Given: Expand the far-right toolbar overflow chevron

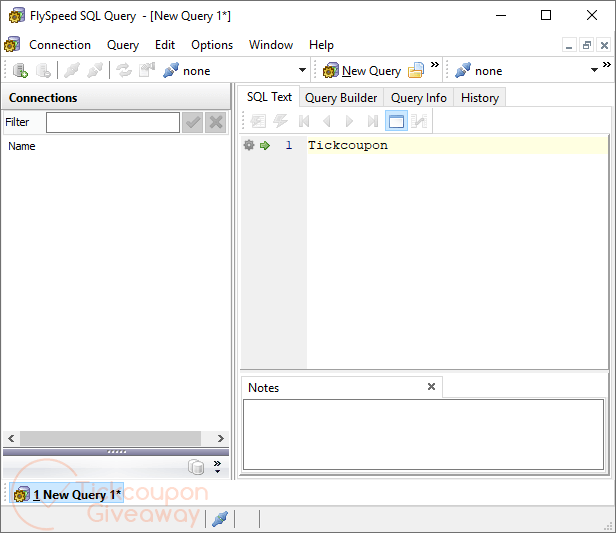Looking at the screenshot, I should click(x=607, y=65).
